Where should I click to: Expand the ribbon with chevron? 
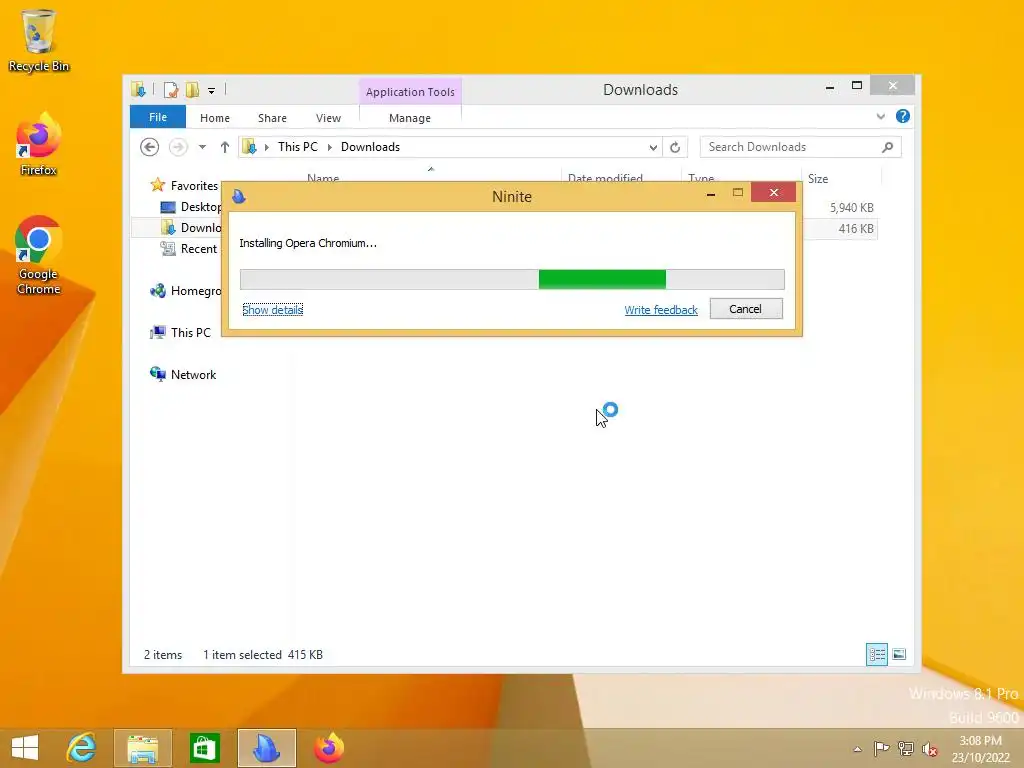tap(880, 116)
